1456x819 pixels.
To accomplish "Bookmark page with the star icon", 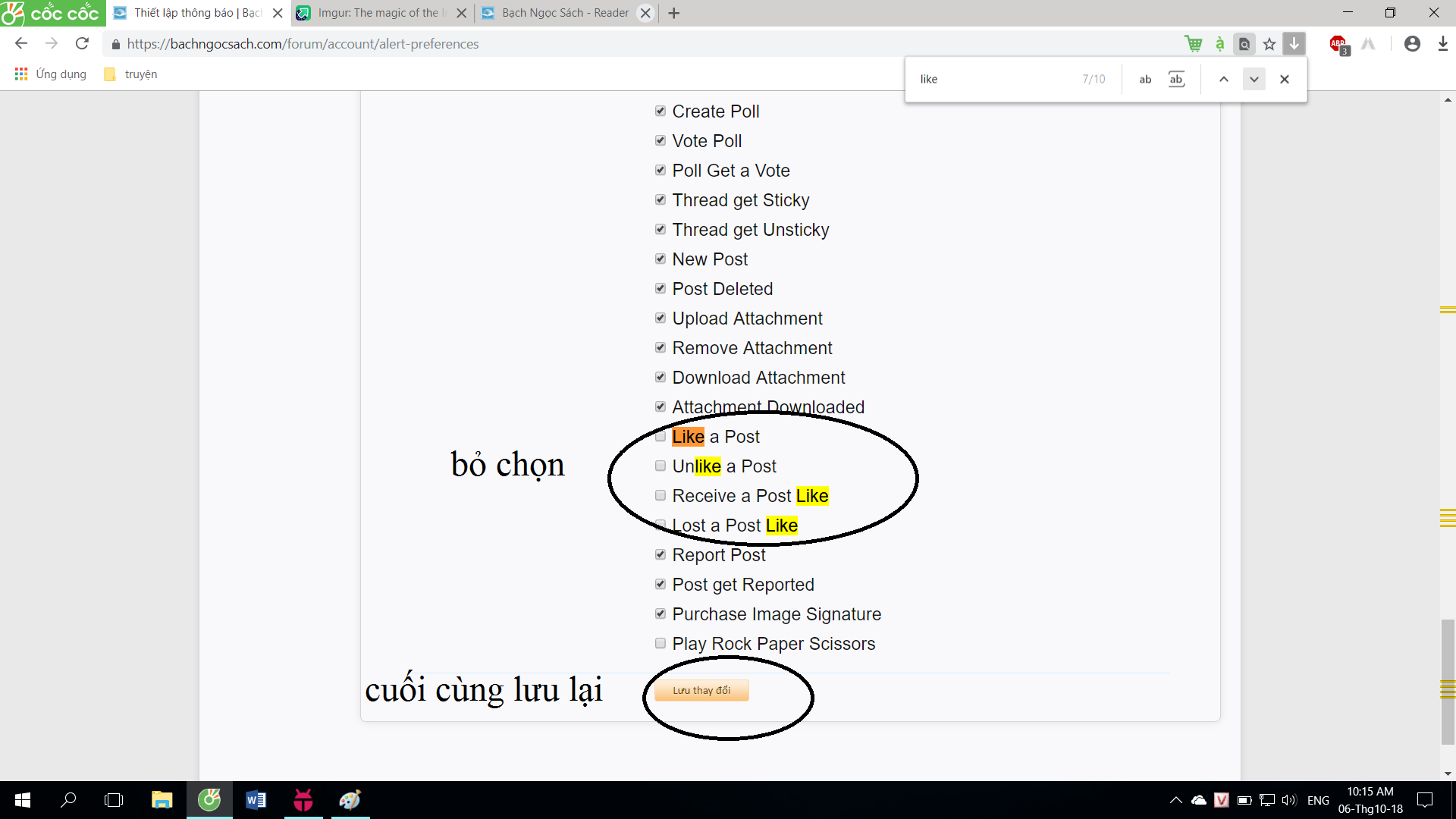I will pyautogui.click(x=1269, y=44).
